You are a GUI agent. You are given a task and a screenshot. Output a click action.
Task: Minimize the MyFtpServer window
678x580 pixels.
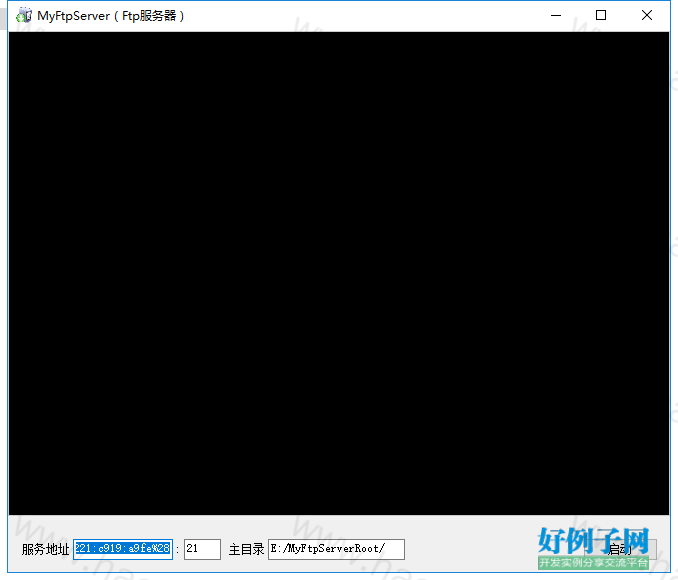pyautogui.click(x=556, y=16)
